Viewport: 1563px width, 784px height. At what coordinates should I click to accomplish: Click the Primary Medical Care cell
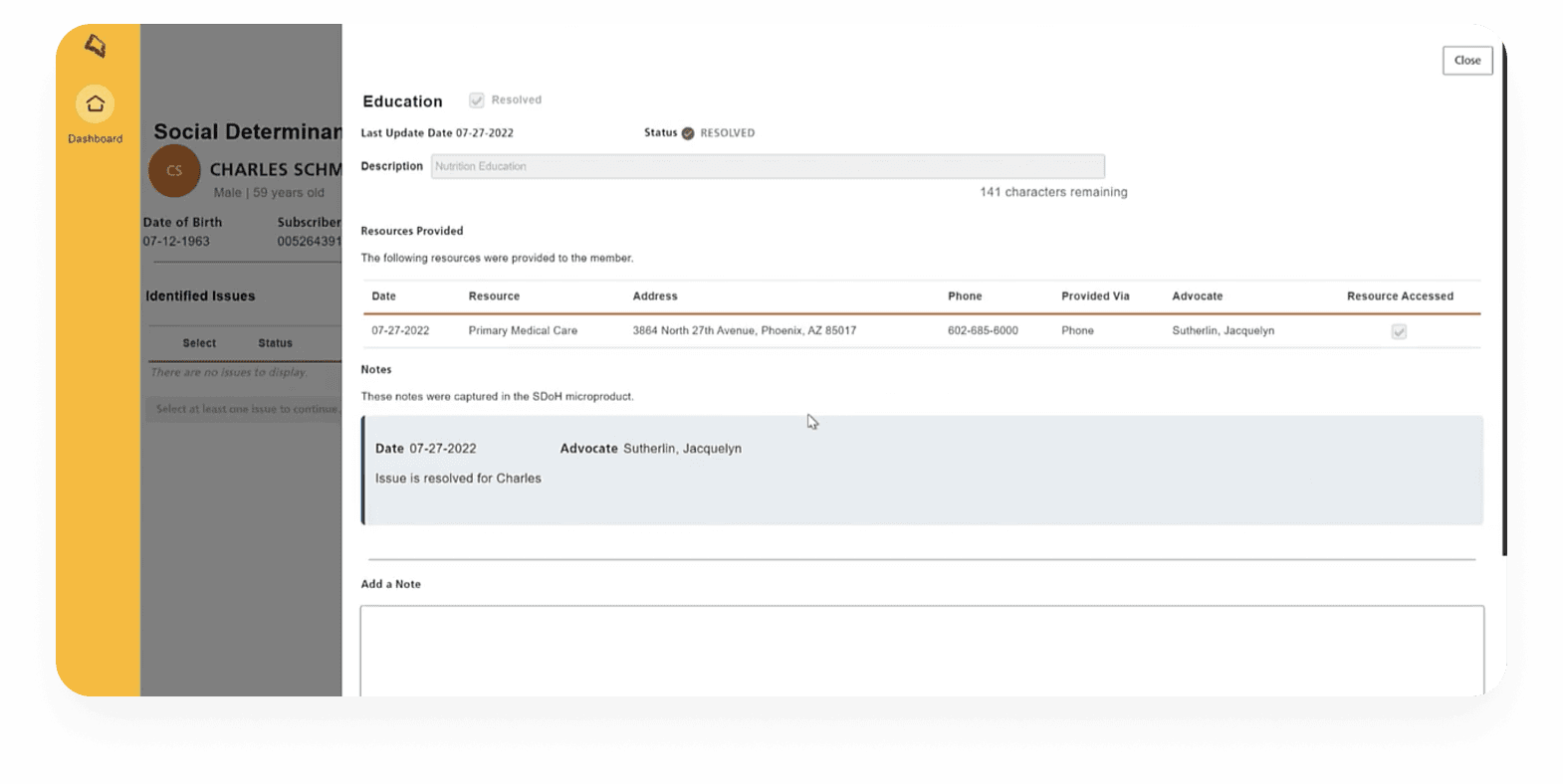point(523,330)
